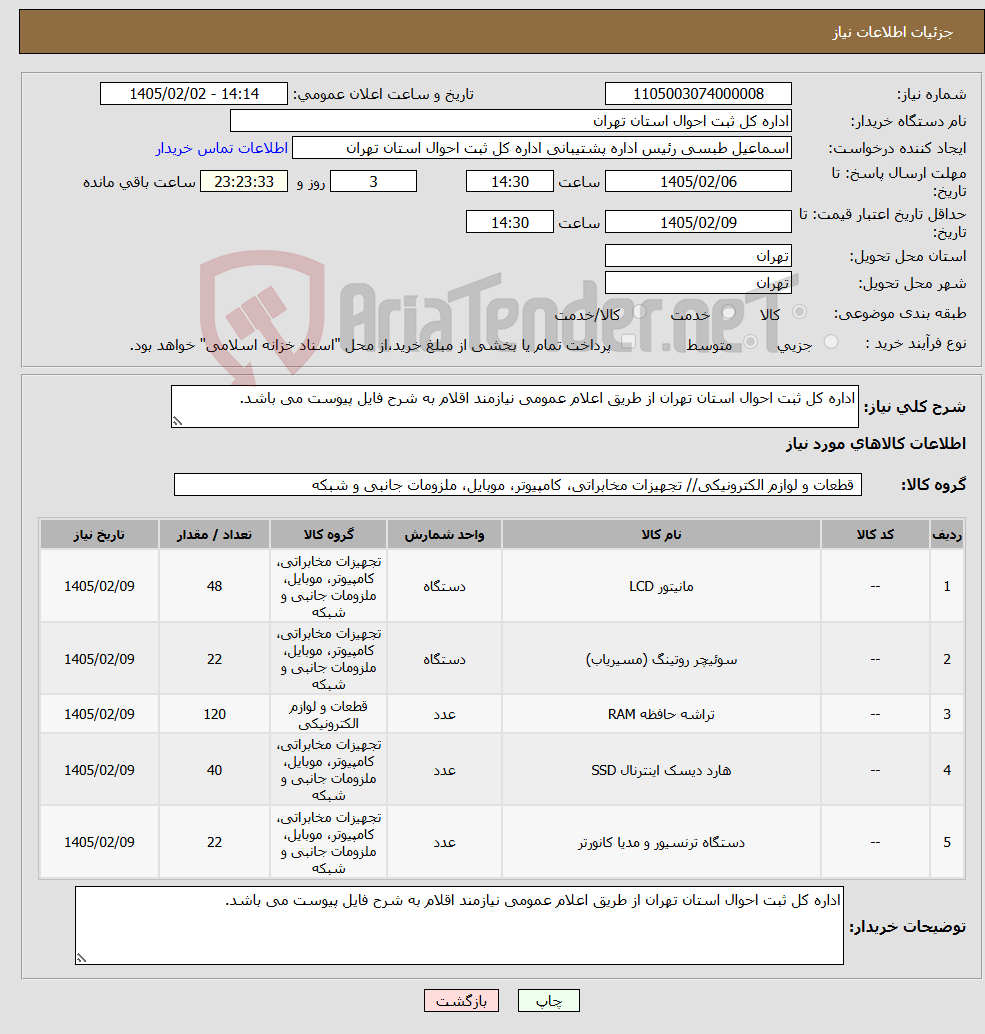Image resolution: width=985 pixels, height=1034 pixels.
Task: Click the delivery city field تهران
Action: [x=698, y=283]
